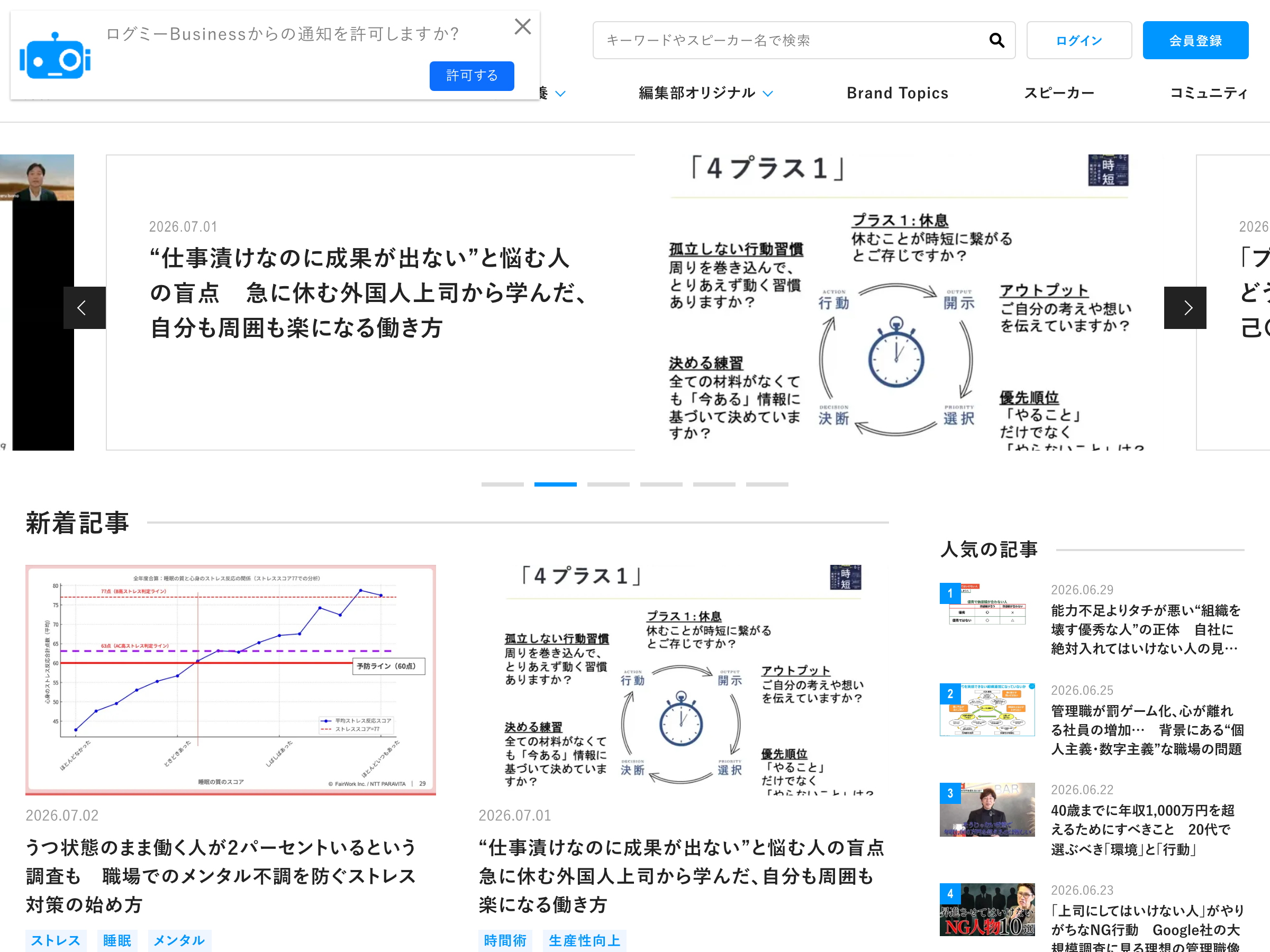Open the 40歳までに年収1,000万円 article
This screenshot has height=952, width=1270.
[1142, 830]
